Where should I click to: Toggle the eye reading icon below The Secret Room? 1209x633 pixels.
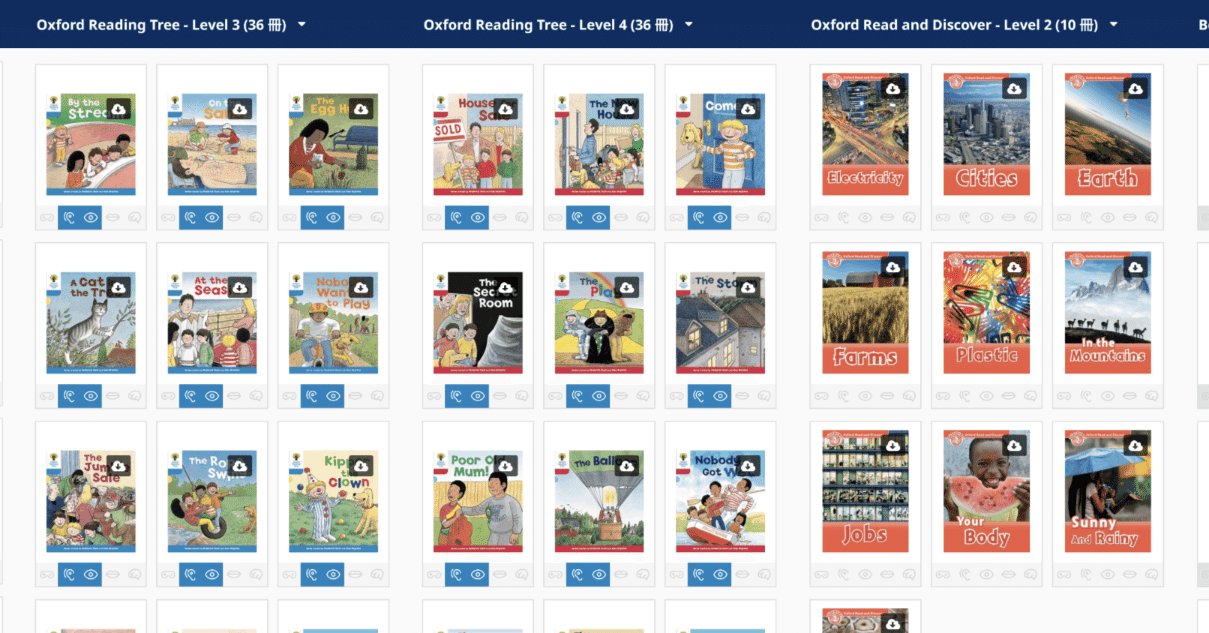(x=478, y=396)
